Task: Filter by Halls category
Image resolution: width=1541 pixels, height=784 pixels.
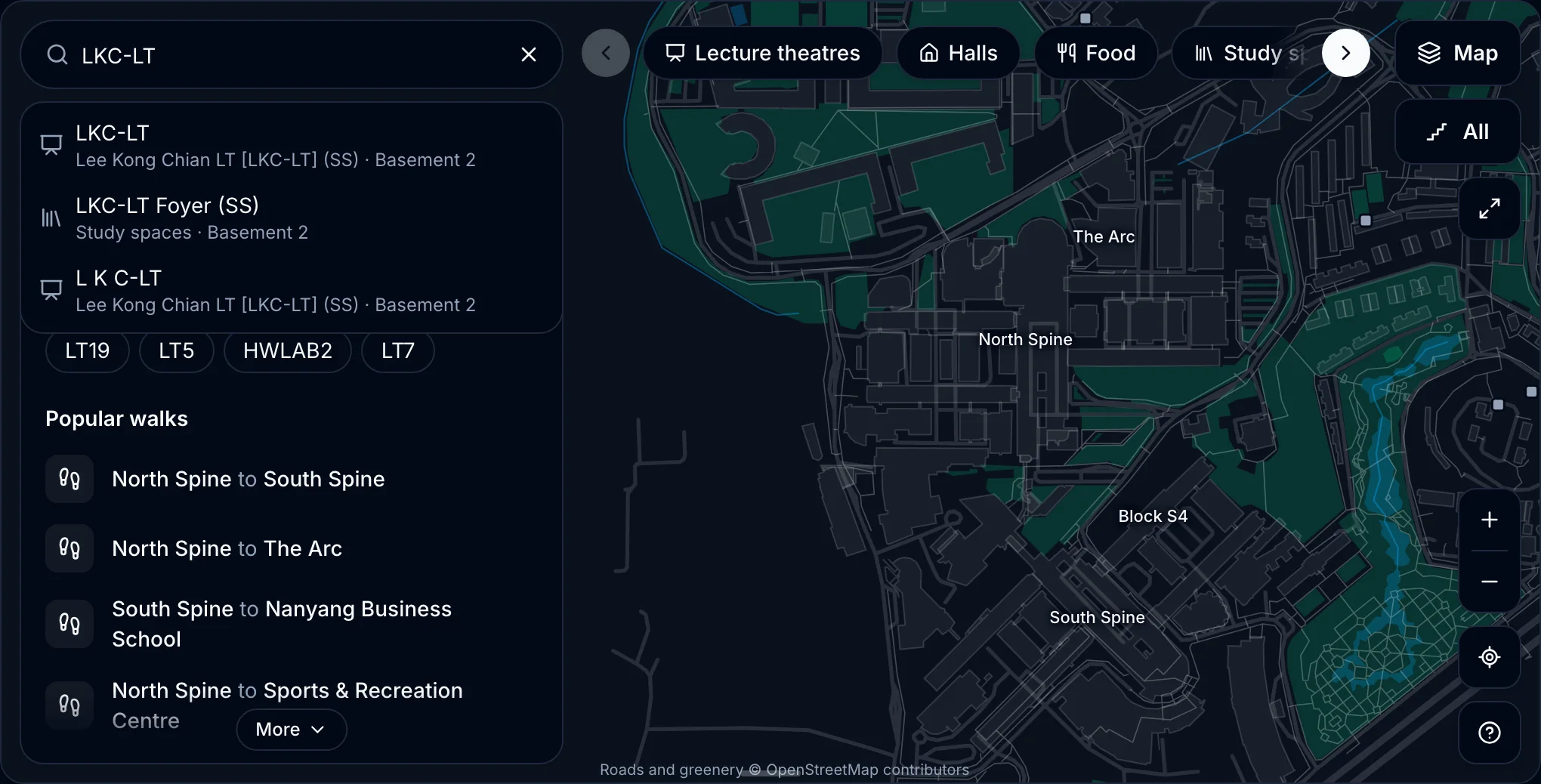Action: tap(959, 53)
